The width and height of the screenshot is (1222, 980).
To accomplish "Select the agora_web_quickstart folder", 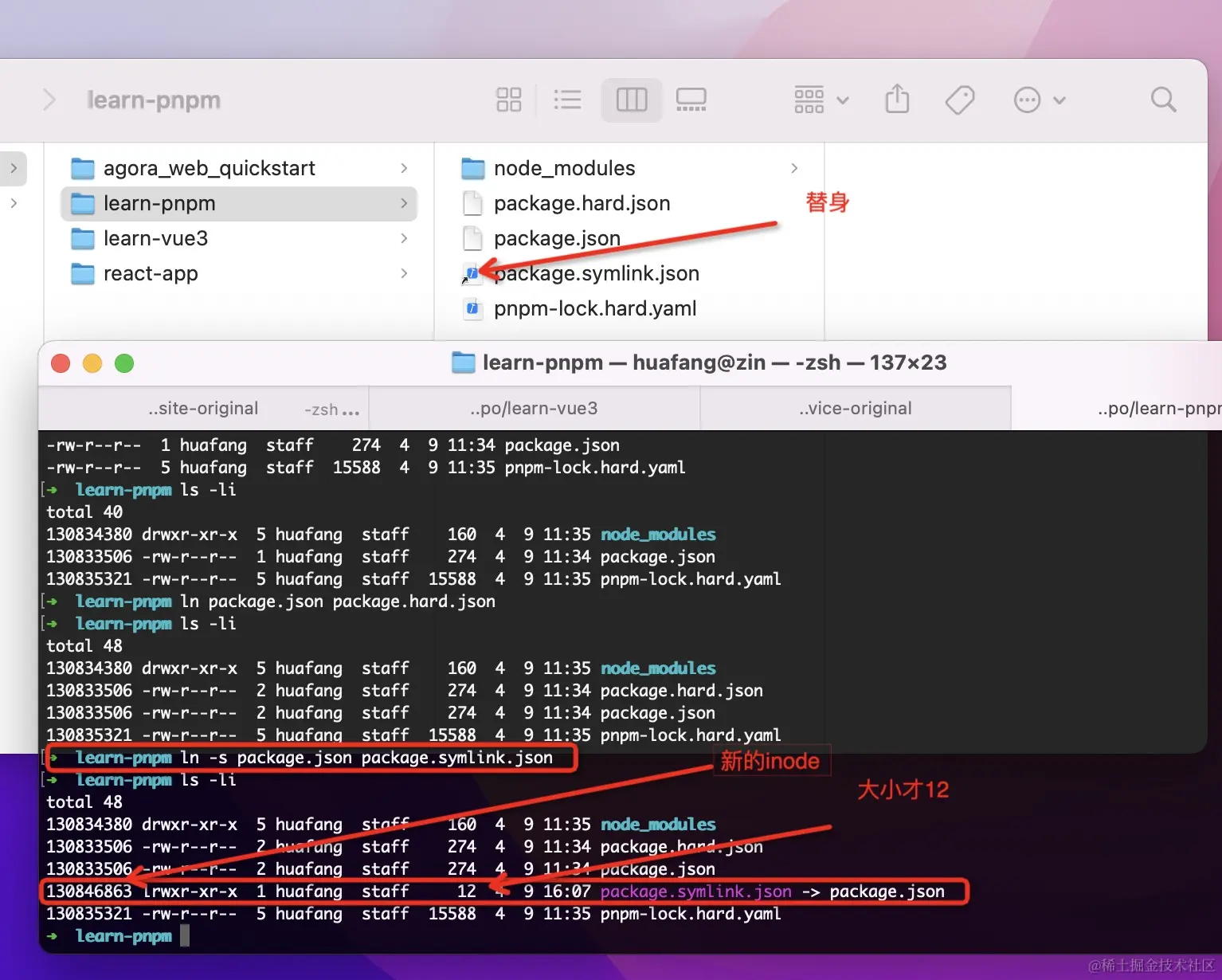I will [x=239, y=168].
